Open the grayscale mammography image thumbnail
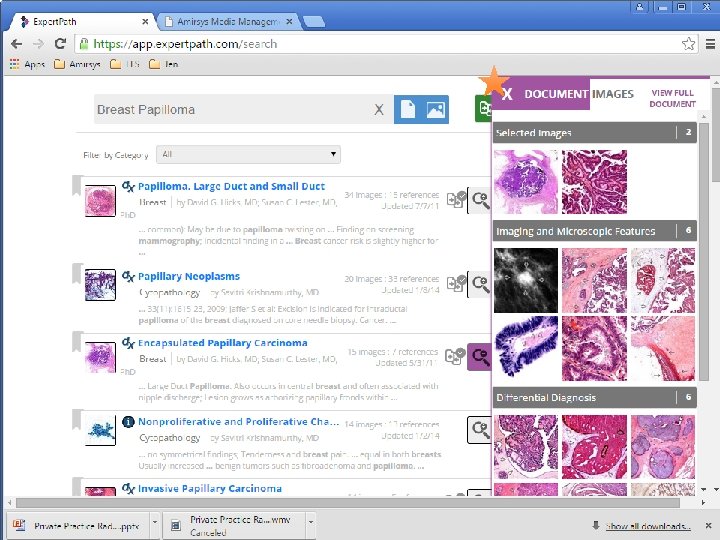The height and width of the screenshot is (540, 720). coord(526,281)
